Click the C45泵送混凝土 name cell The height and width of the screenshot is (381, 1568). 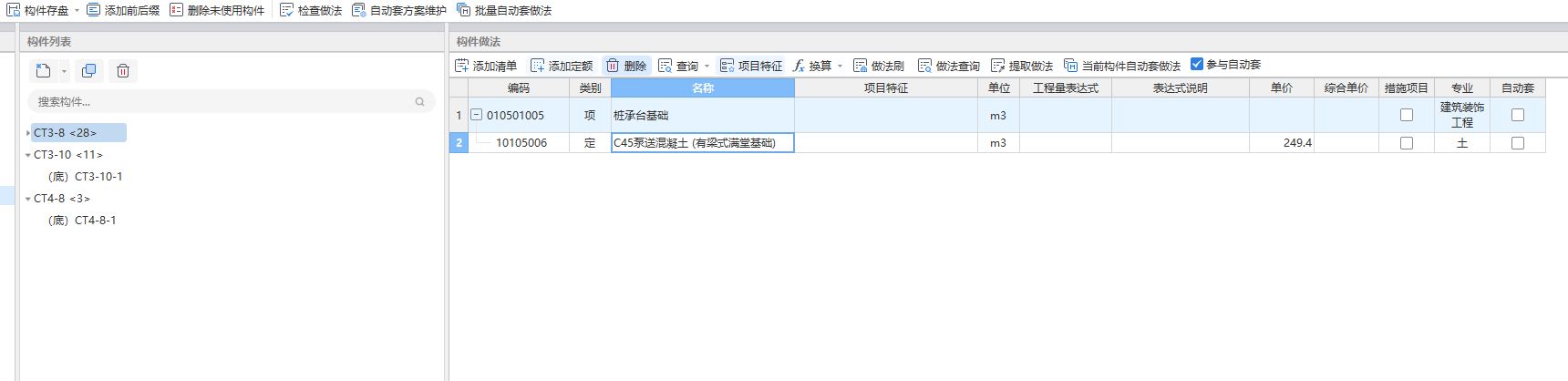pyautogui.click(x=703, y=143)
